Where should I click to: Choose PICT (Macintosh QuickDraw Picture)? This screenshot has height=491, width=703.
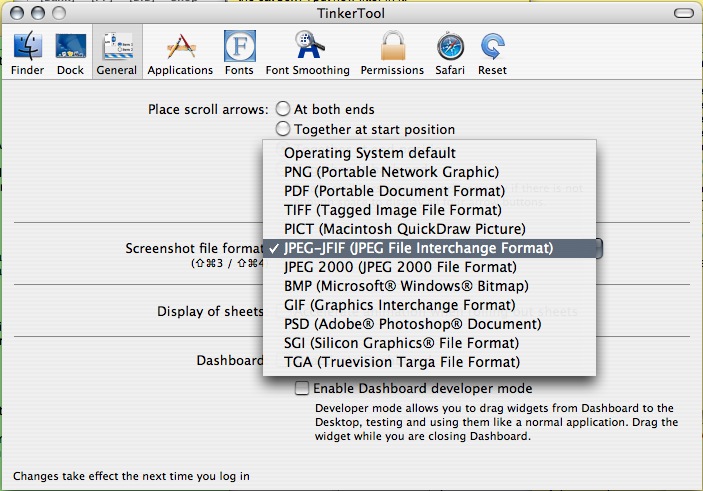point(430,229)
